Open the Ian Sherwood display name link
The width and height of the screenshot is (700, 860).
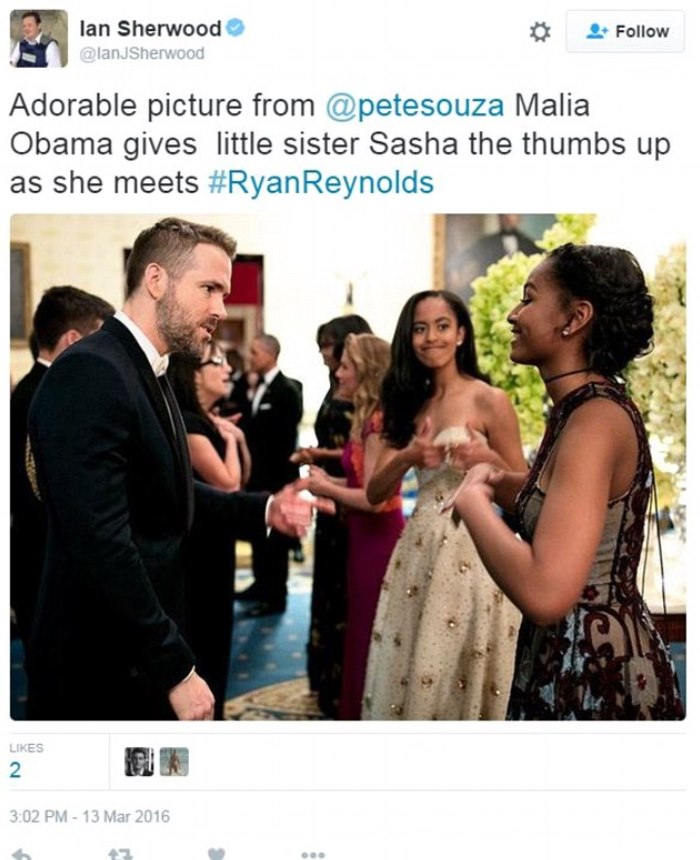[x=150, y=27]
